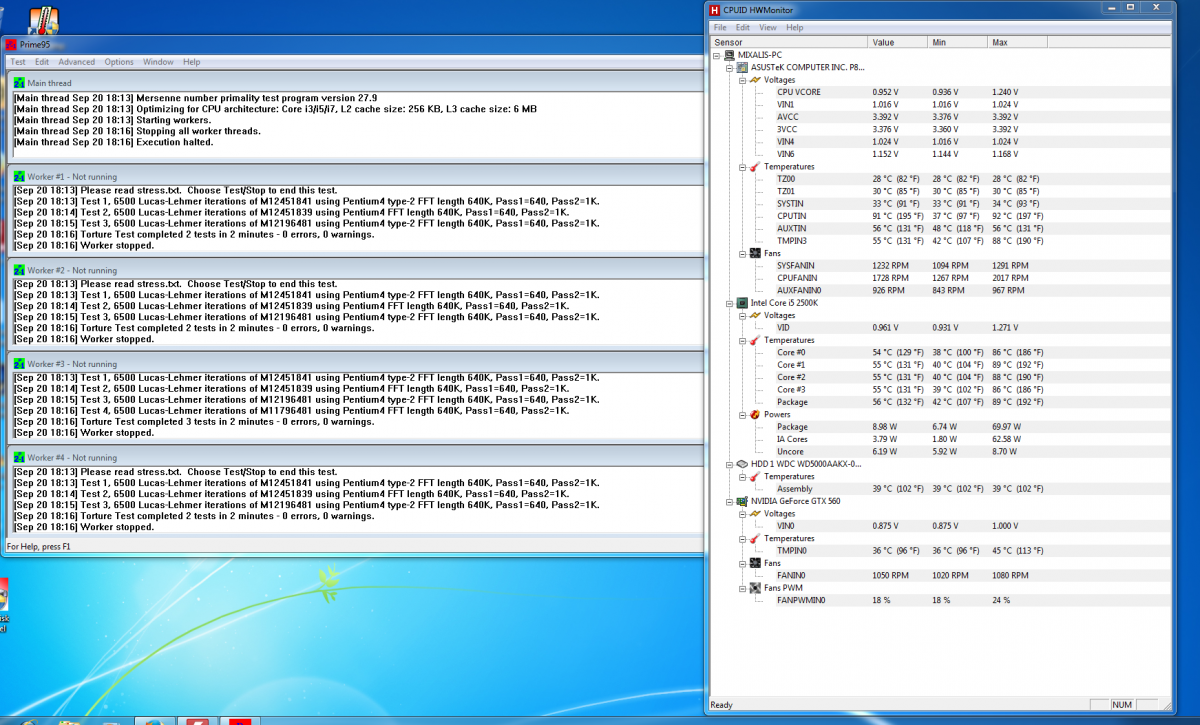
Task: Collapse the ASUSTeK COMPUTER INC. node
Action: pyautogui.click(x=730, y=67)
